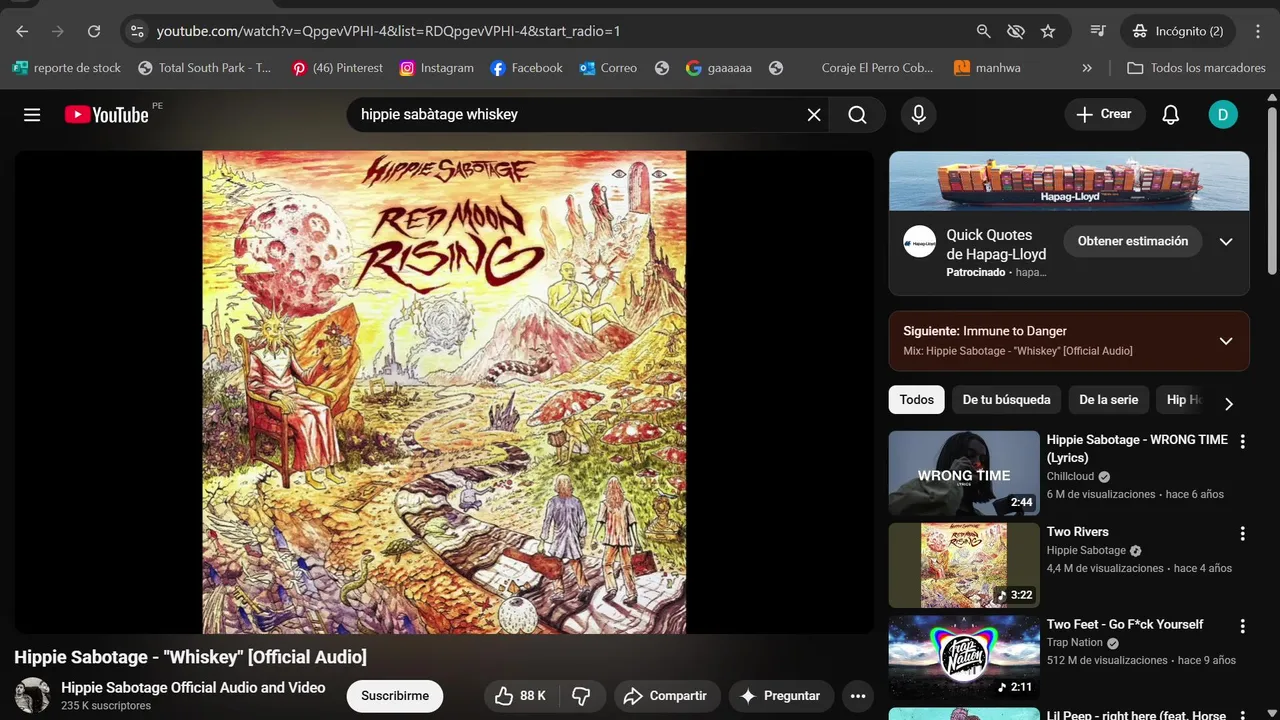Click the browser address bar URL
This screenshot has height=720, width=1280.
pos(388,31)
